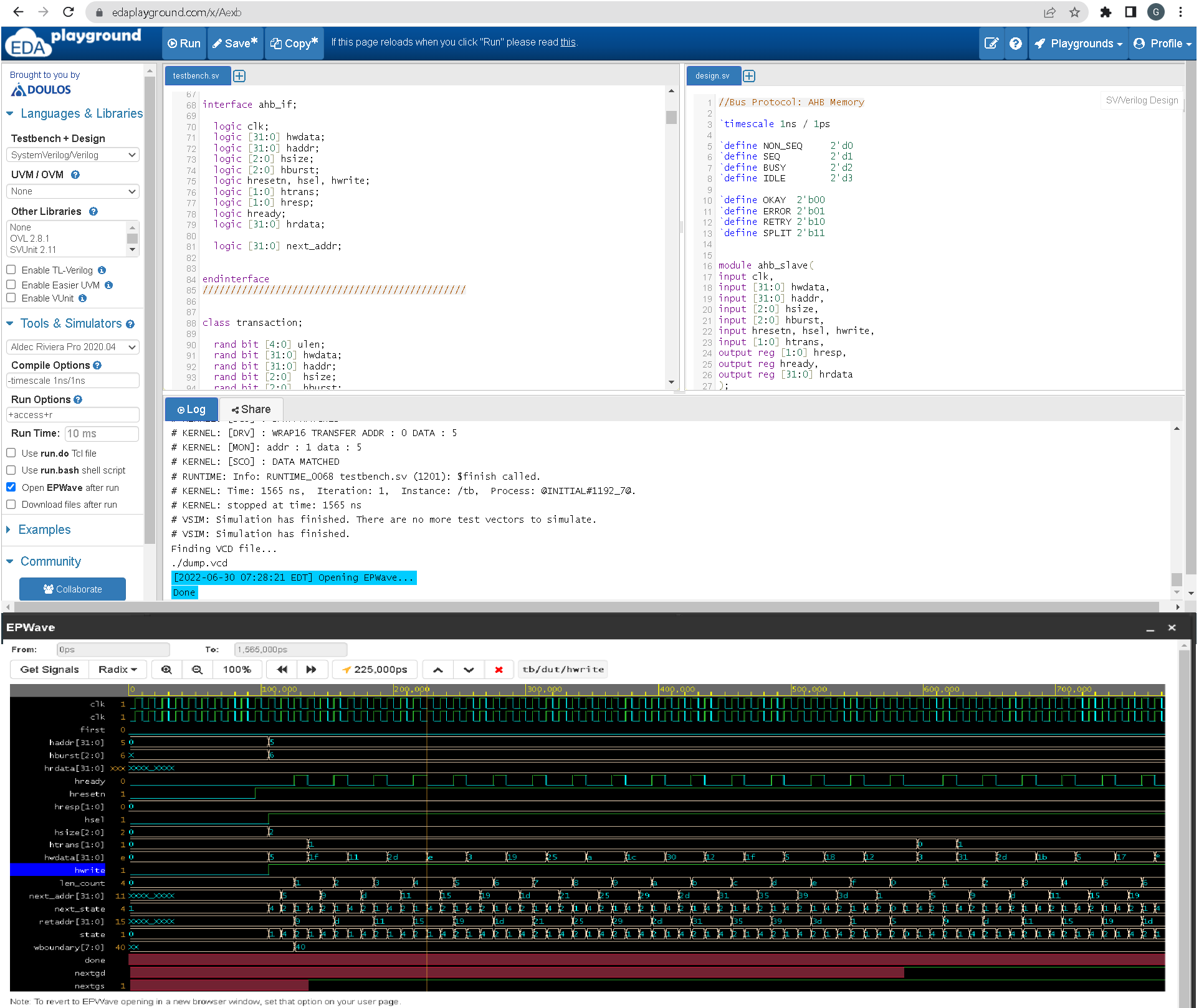Clear the waveform cursor with the red X

tap(499, 669)
